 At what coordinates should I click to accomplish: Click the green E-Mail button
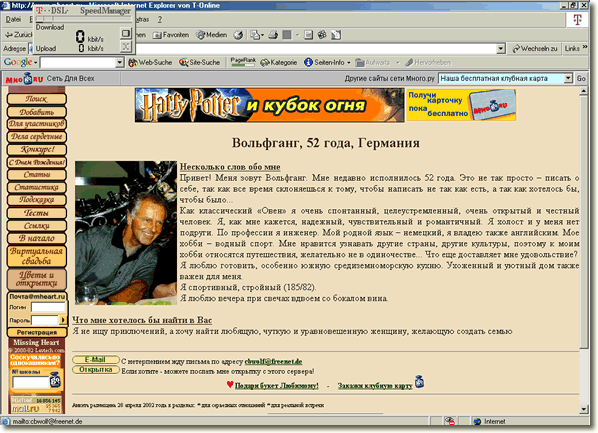coord(95,360)
